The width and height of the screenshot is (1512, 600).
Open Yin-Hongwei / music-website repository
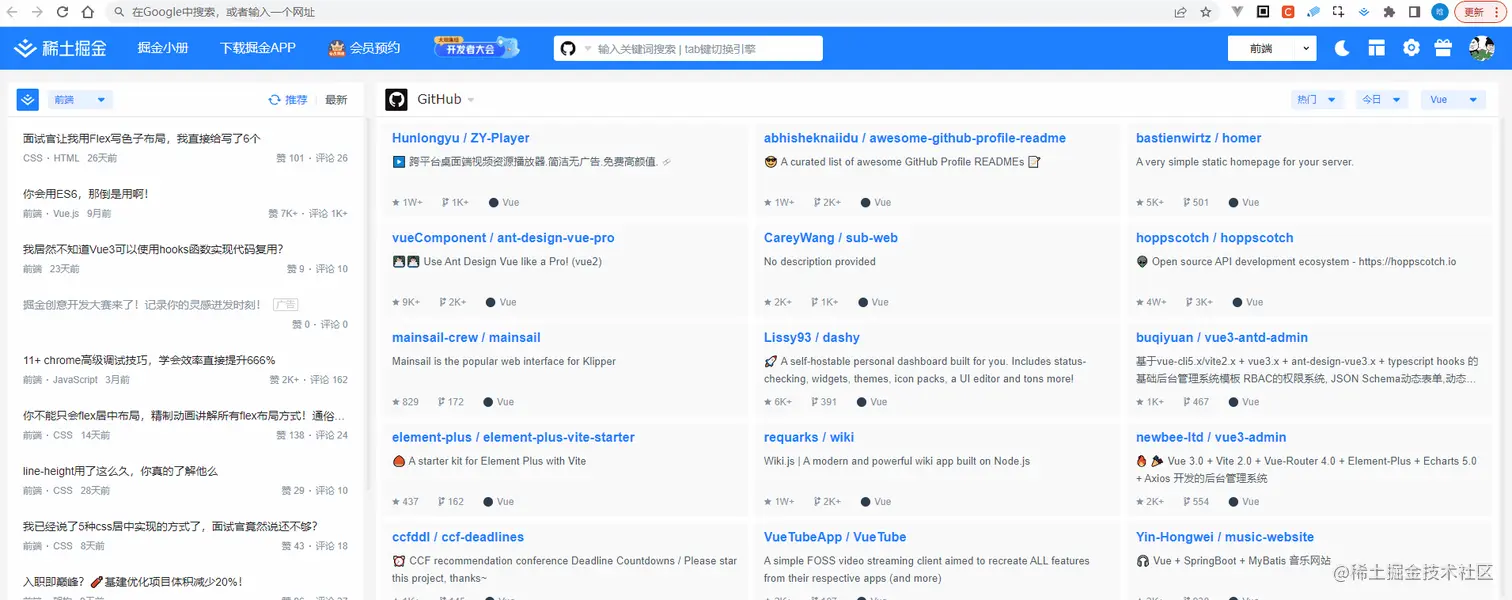point(1225,538)
